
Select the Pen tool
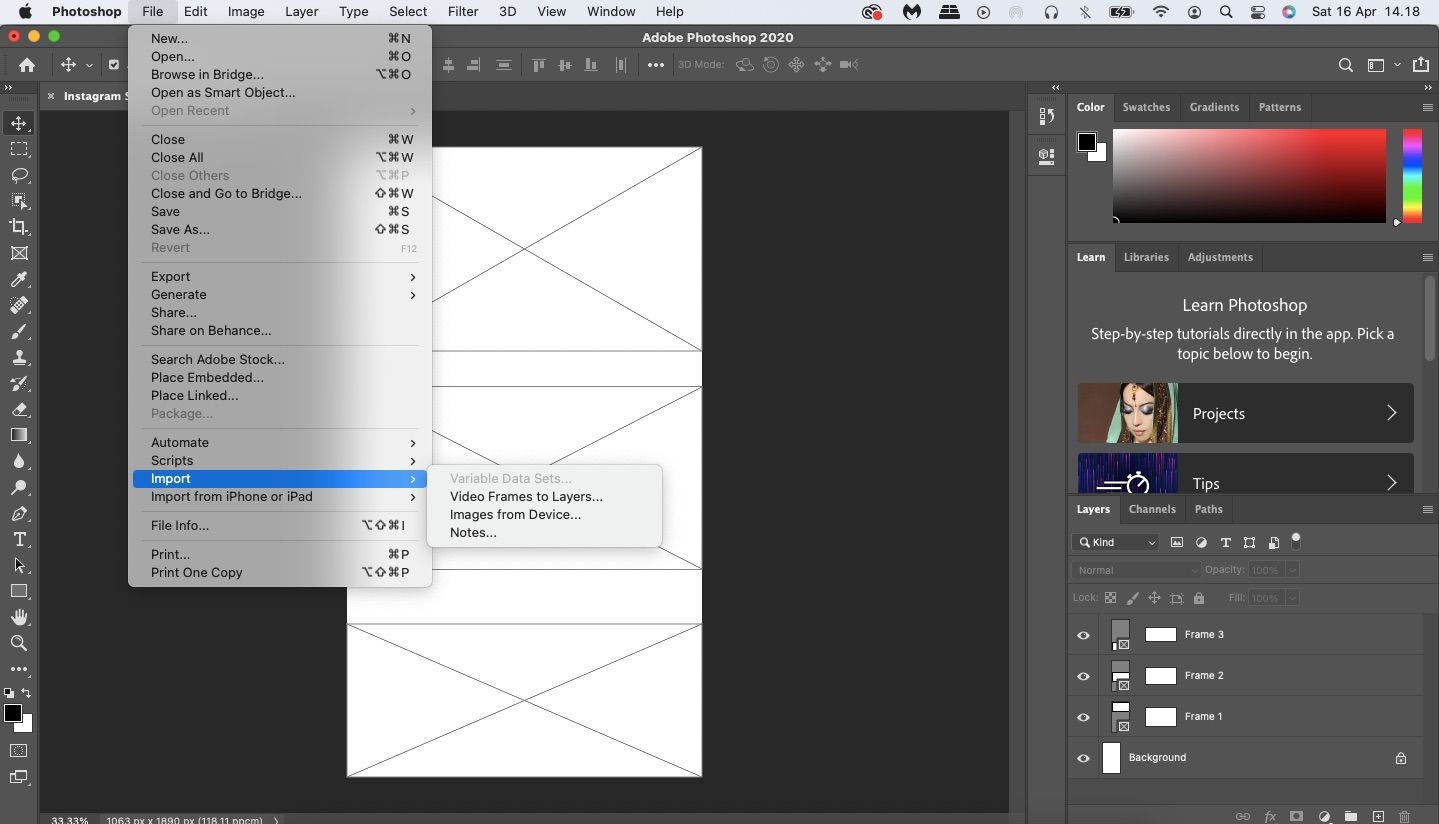pos(19,513)
